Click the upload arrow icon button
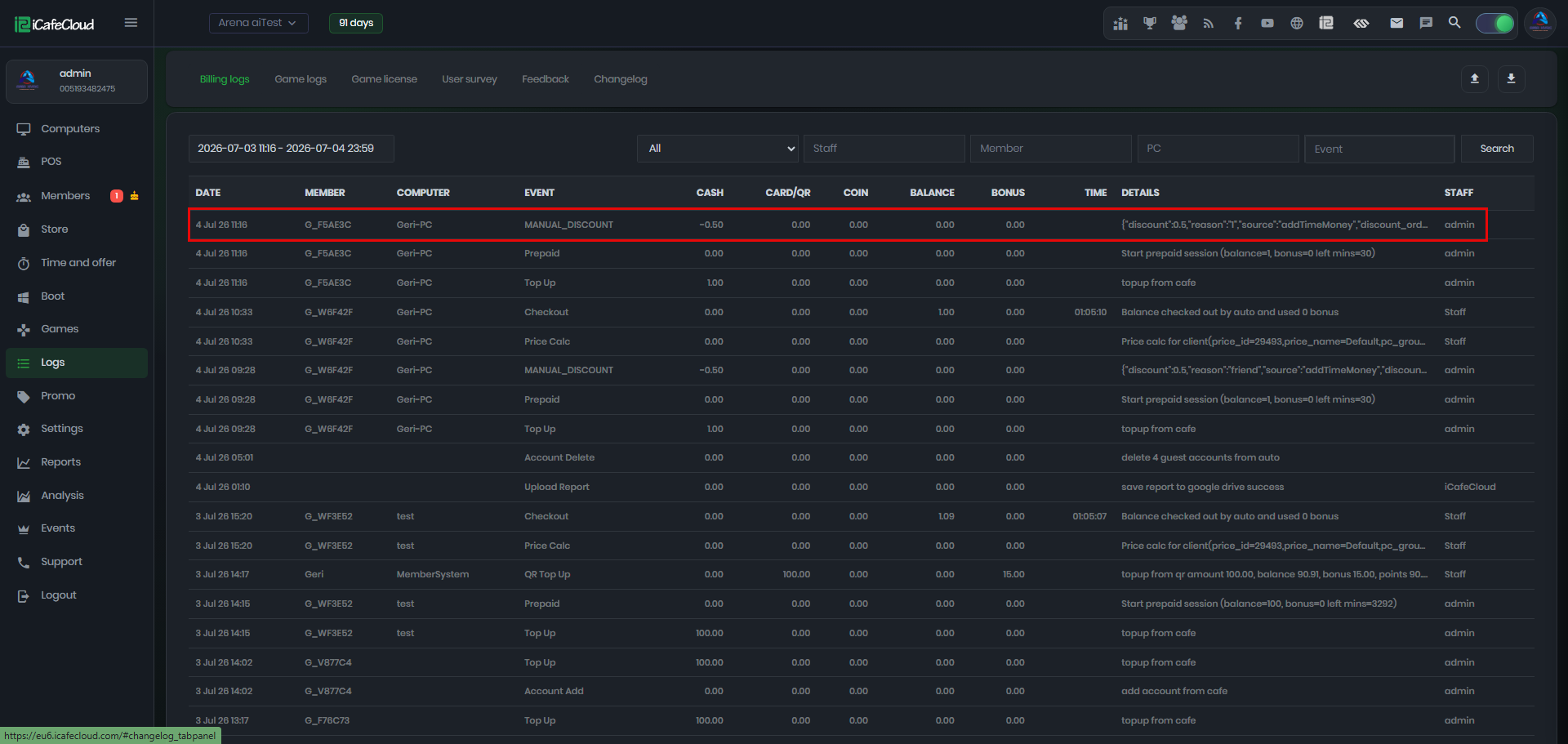 [x=1475, y=78]
